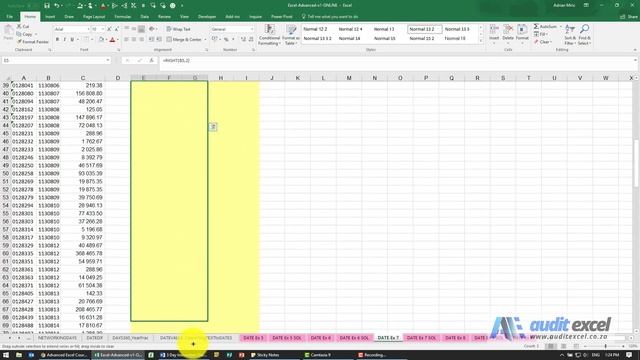
Task: Switch to the Developer tab
Action: [x=207, y=17]
